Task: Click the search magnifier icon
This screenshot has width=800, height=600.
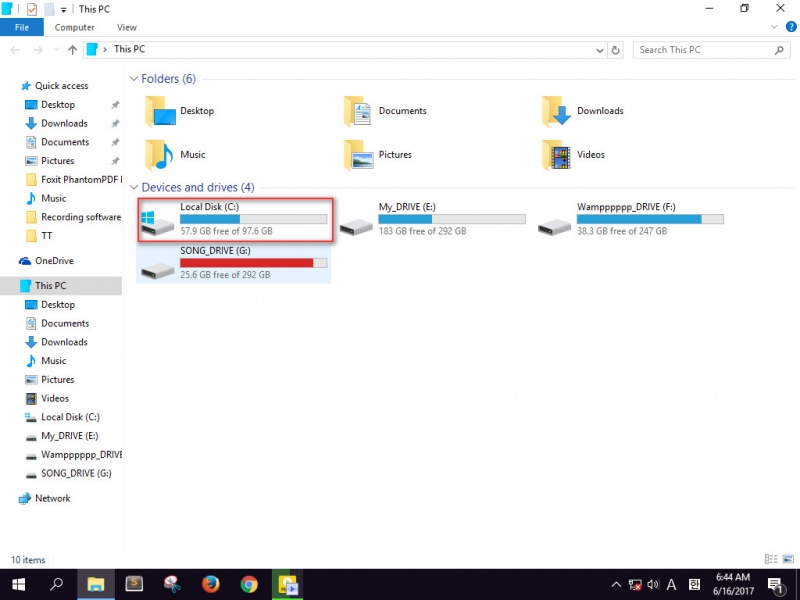Action: click(779, 50)
